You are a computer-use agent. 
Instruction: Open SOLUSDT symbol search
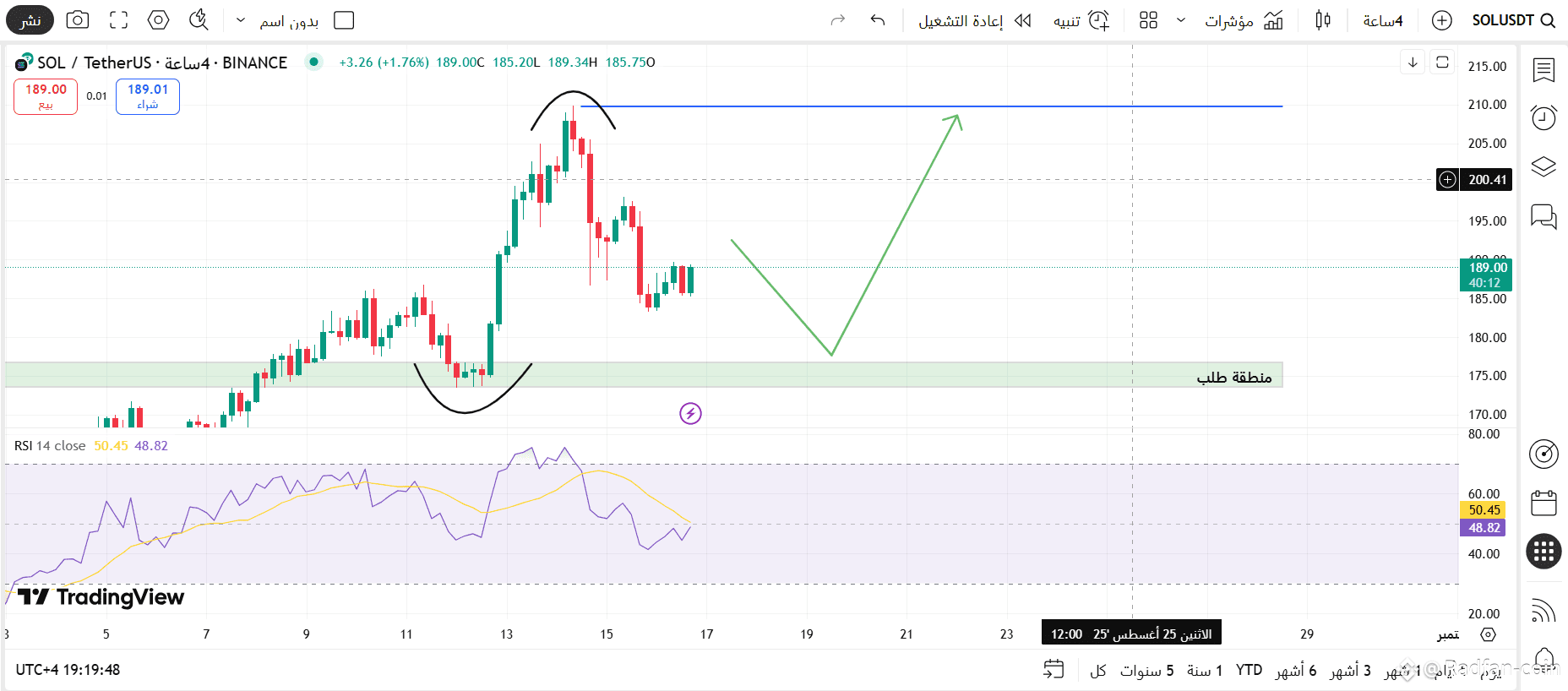(x=1513, y=20)
